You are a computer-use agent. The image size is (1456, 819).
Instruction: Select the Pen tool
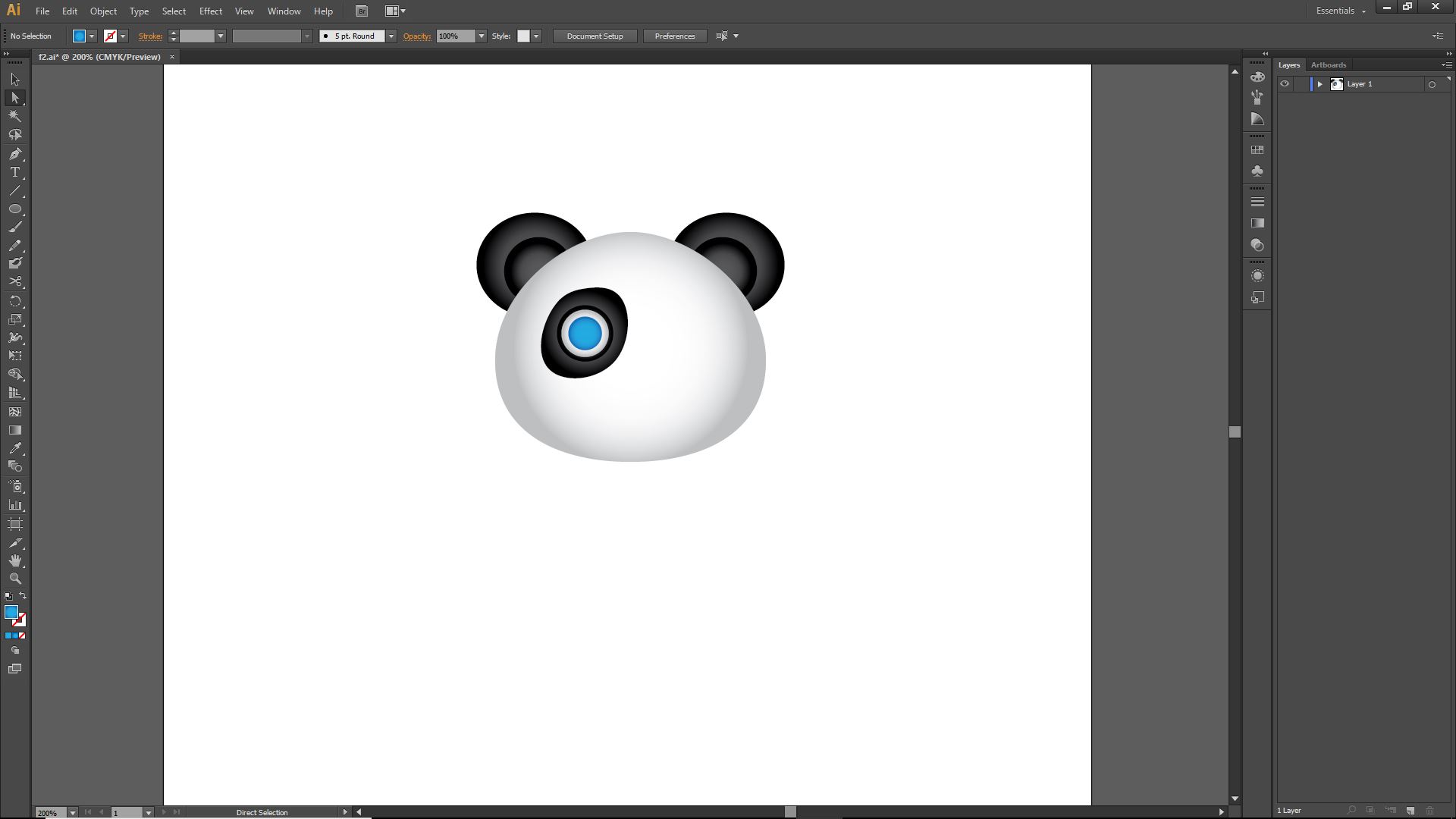[x=14, y=154]
